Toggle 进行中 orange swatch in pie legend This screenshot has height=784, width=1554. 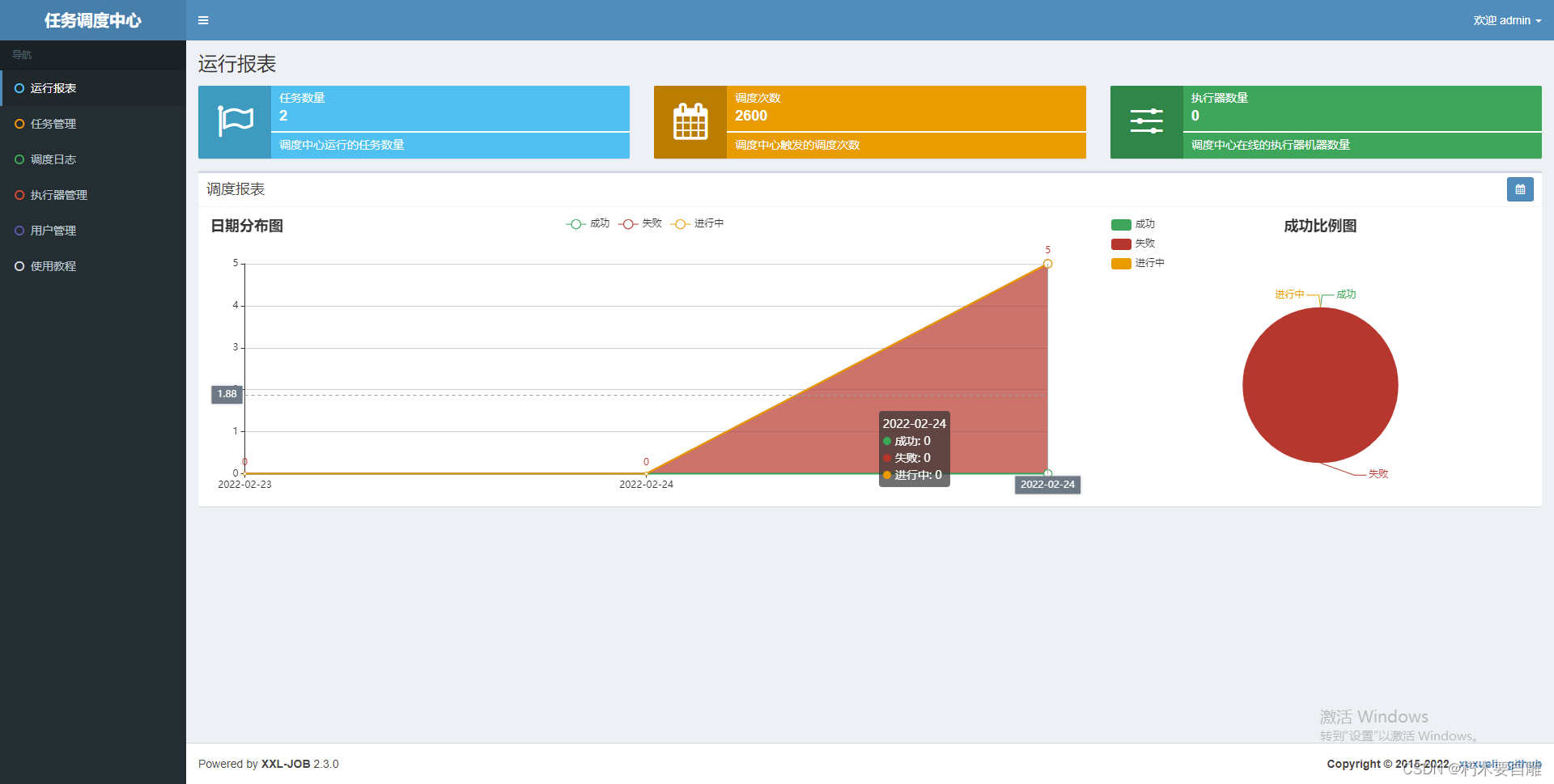click(1121, 263)
